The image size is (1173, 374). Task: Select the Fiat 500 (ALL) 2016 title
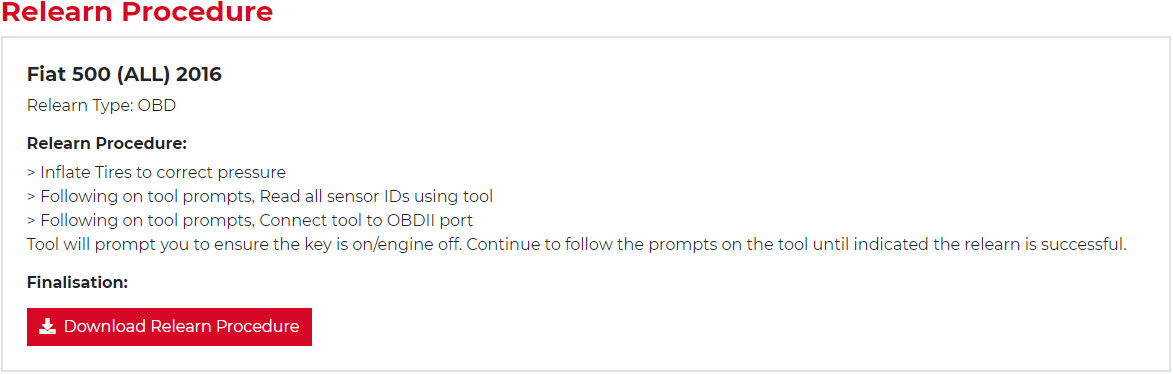click(124, 75)
